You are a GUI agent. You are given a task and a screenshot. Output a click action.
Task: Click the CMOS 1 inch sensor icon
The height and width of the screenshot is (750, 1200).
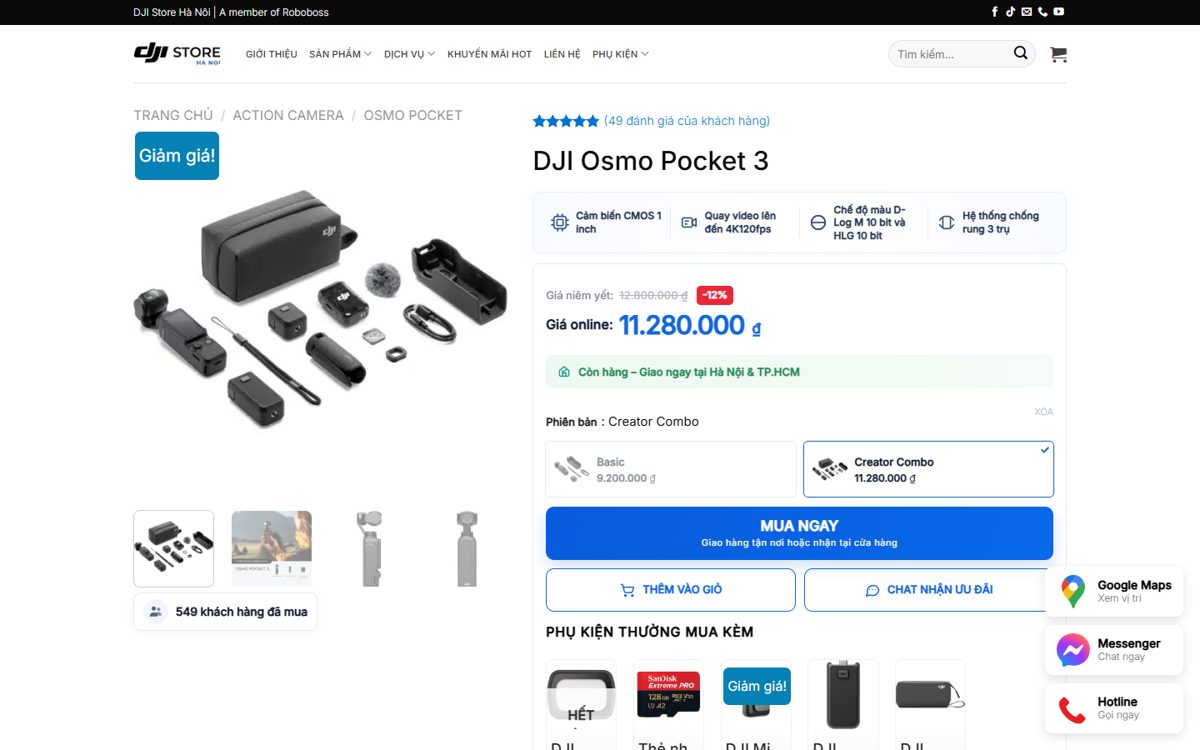pos(560,222)
